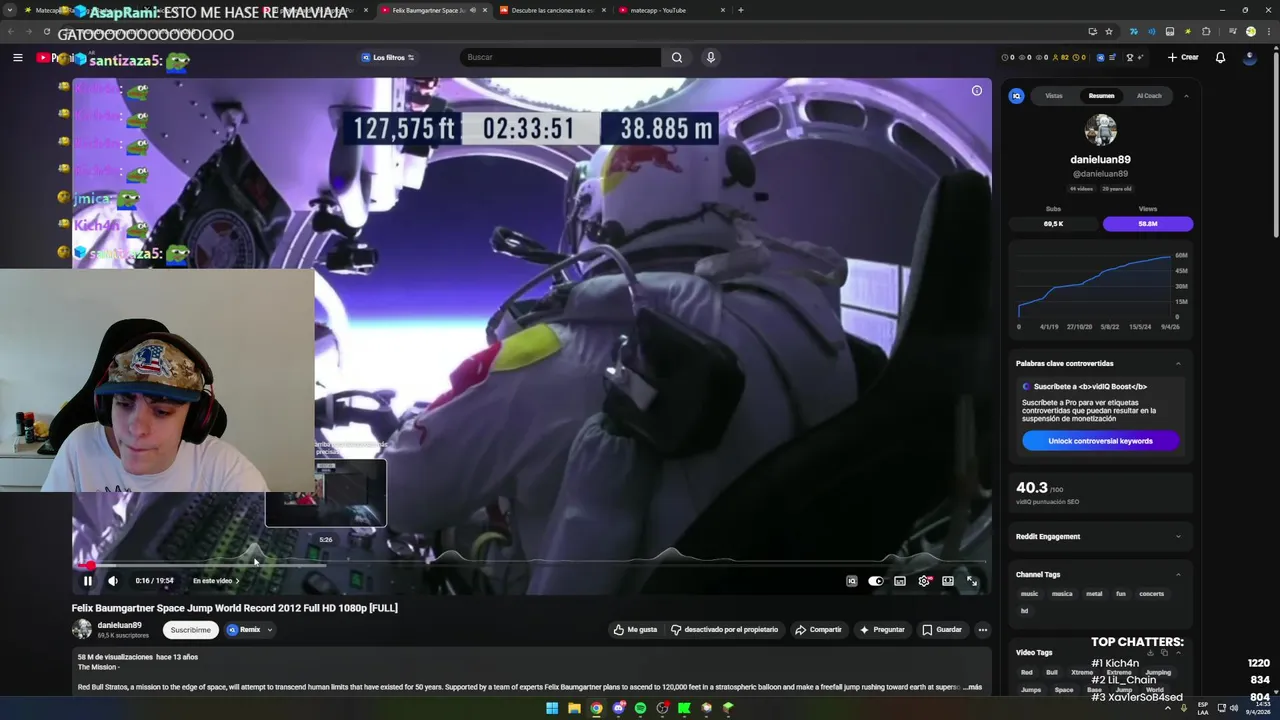Click the video info icon on player

pos(977,91)
